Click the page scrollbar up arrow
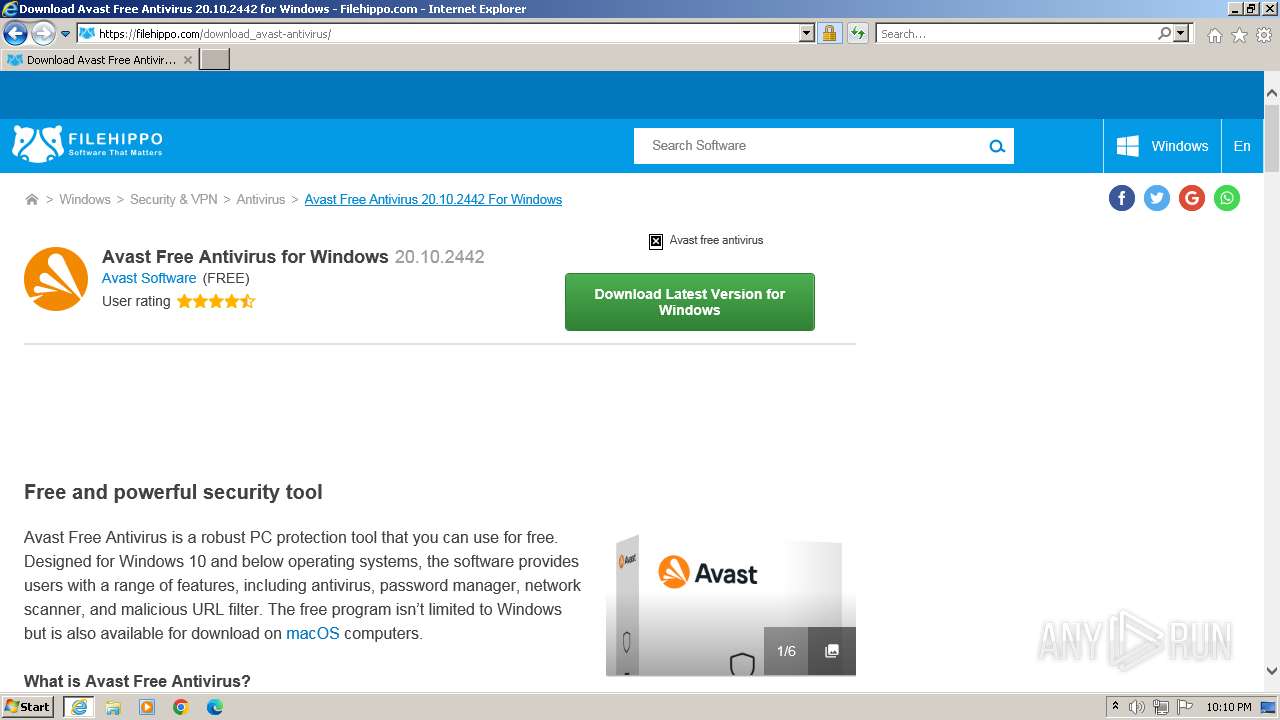The image size is (1280, 720). 1272,94
